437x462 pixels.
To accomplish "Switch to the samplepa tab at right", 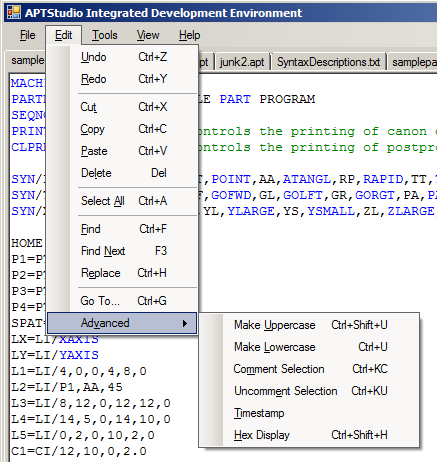I will pos(413,62).
